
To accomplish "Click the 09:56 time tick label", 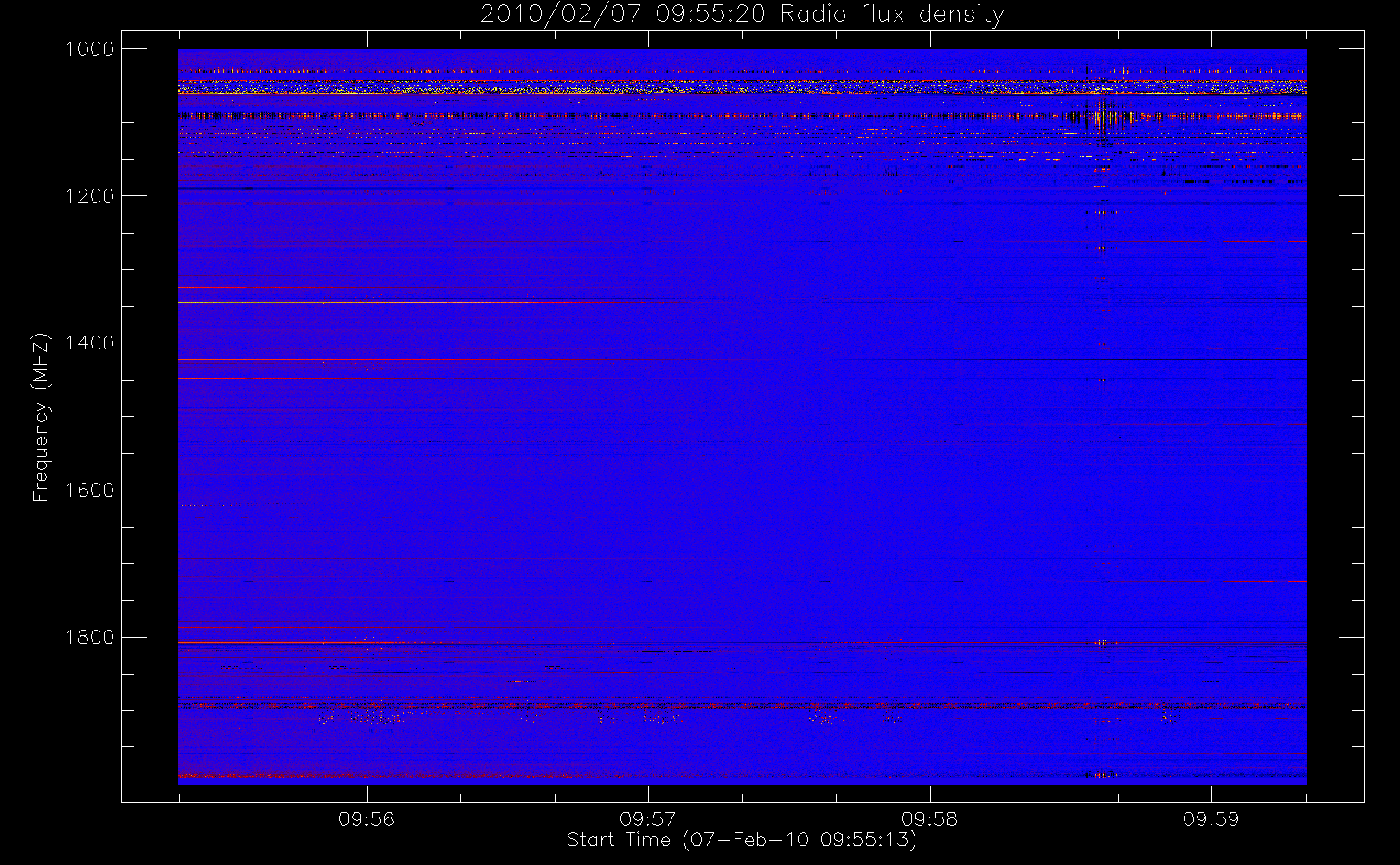I will tap(366, 819).
